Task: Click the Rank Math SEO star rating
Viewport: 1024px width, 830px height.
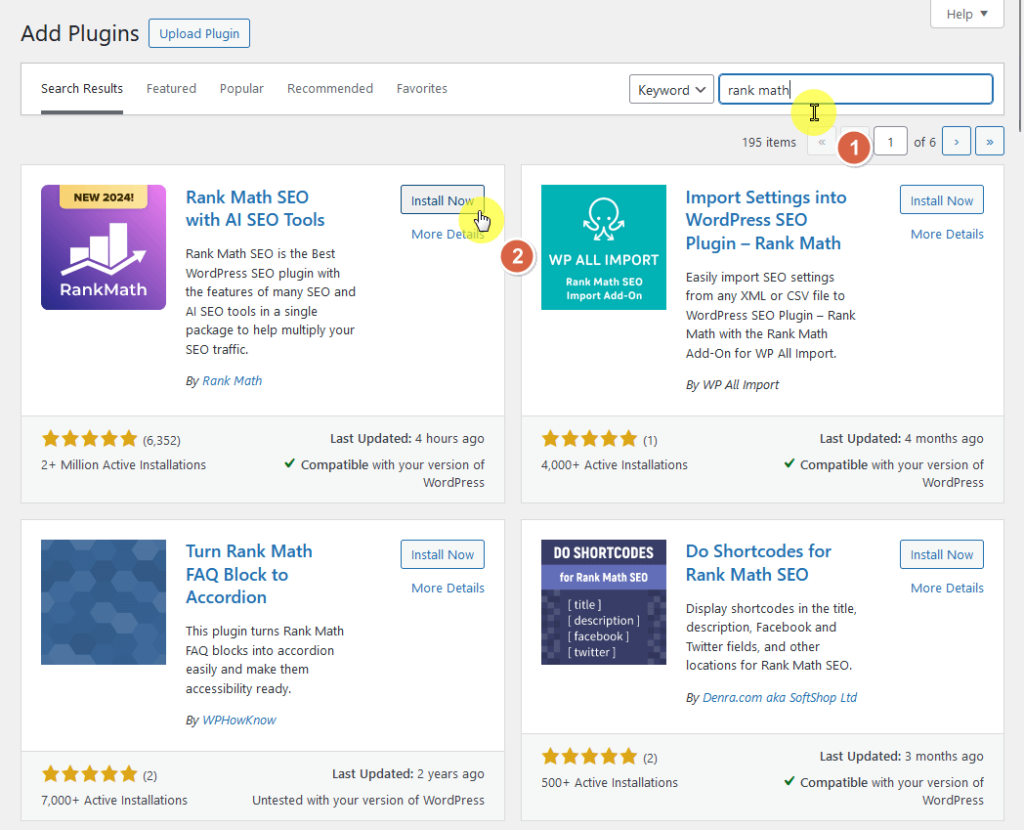Action: coord(89,439)
